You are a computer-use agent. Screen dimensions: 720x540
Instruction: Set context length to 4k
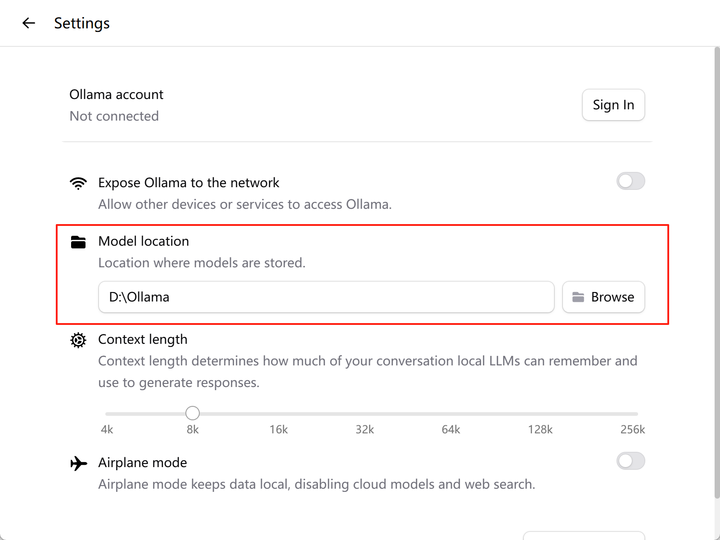coord(107,413)
